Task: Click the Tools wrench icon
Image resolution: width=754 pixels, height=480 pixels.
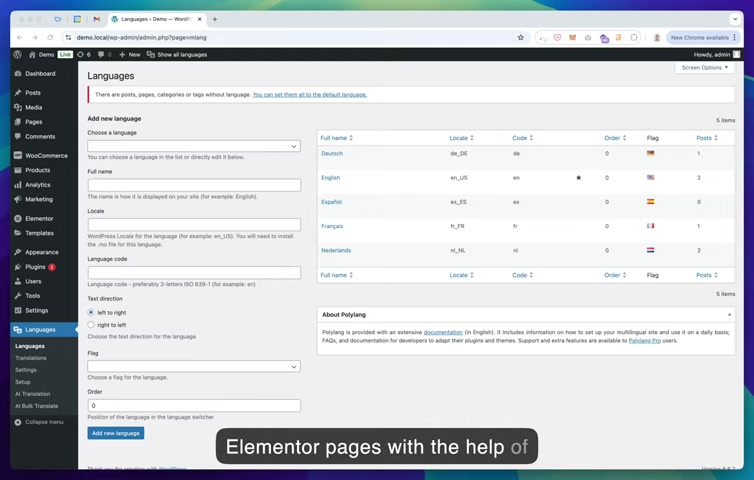Action: click(18, 295)
